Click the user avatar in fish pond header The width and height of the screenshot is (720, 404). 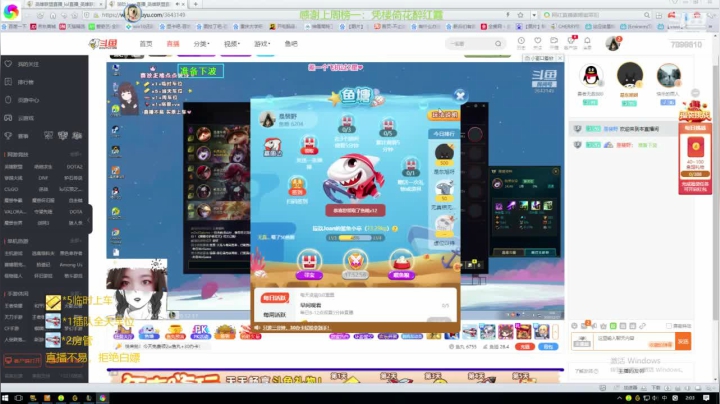[267, 119]
